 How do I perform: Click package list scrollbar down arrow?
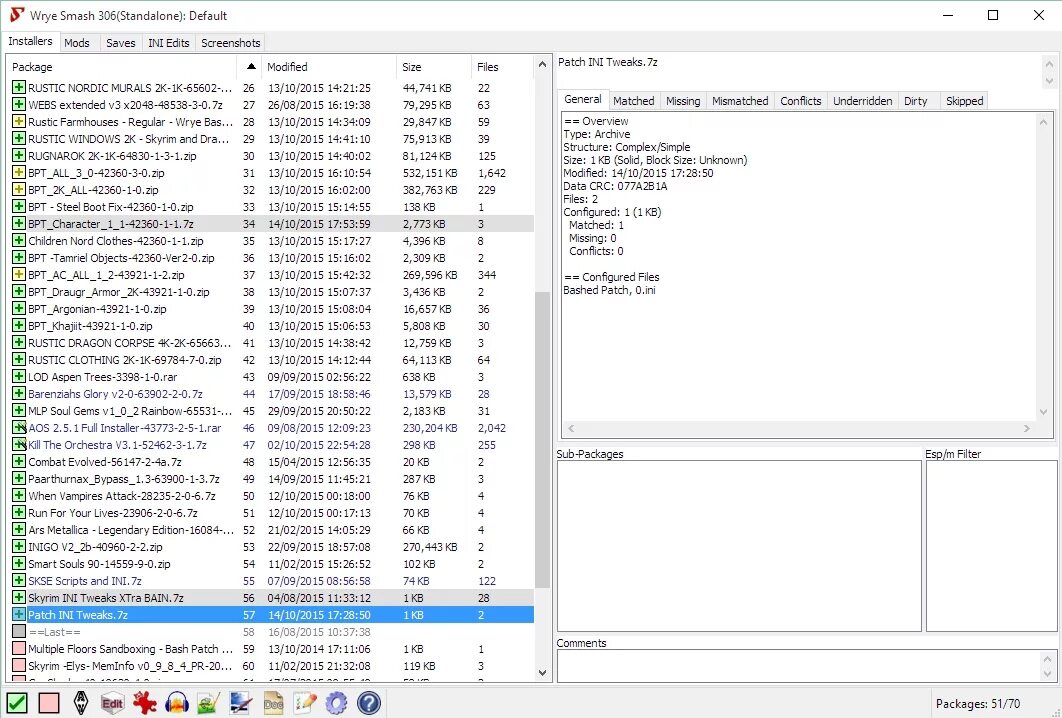542,673
